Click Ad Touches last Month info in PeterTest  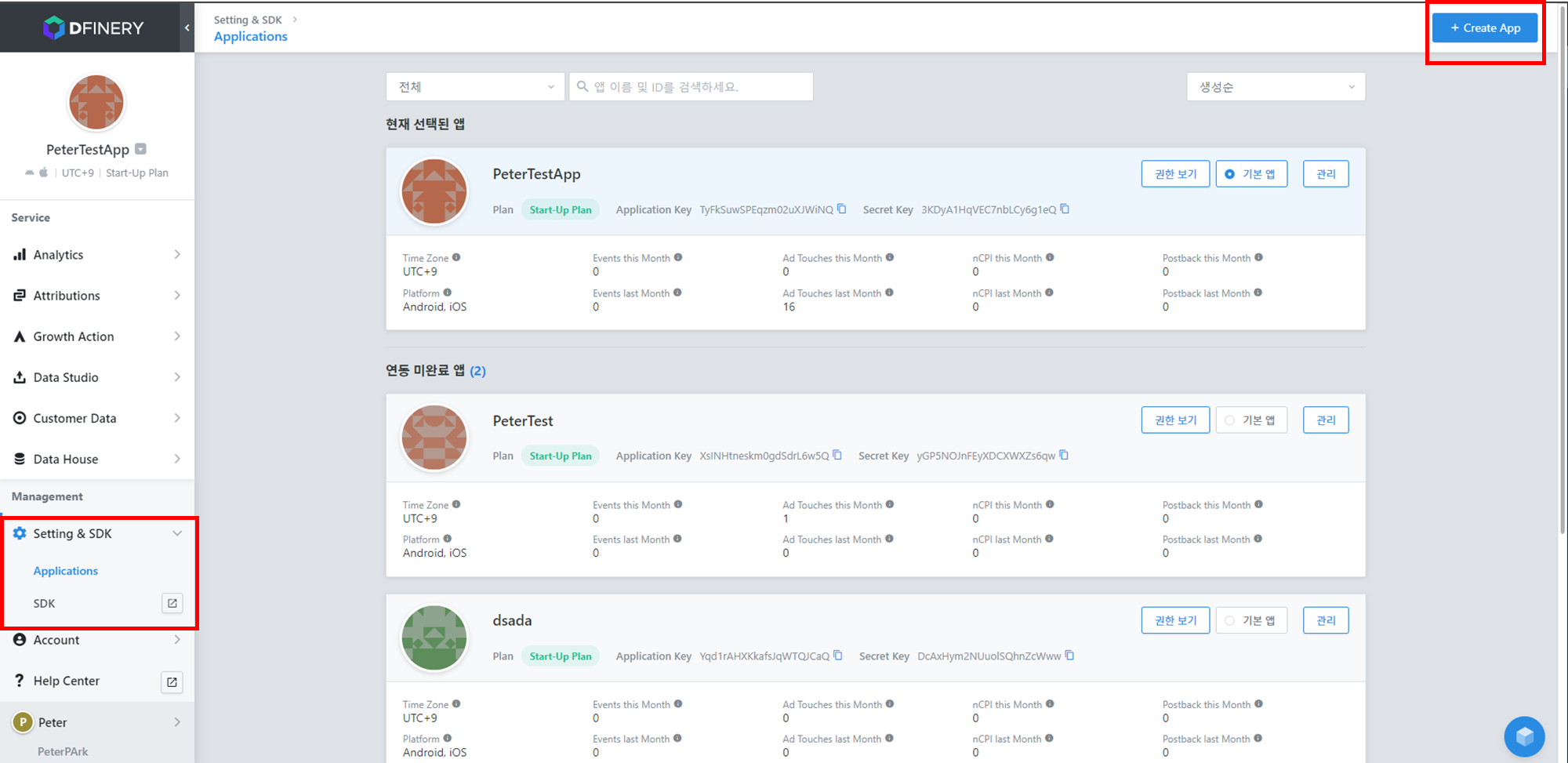(889, 539)
